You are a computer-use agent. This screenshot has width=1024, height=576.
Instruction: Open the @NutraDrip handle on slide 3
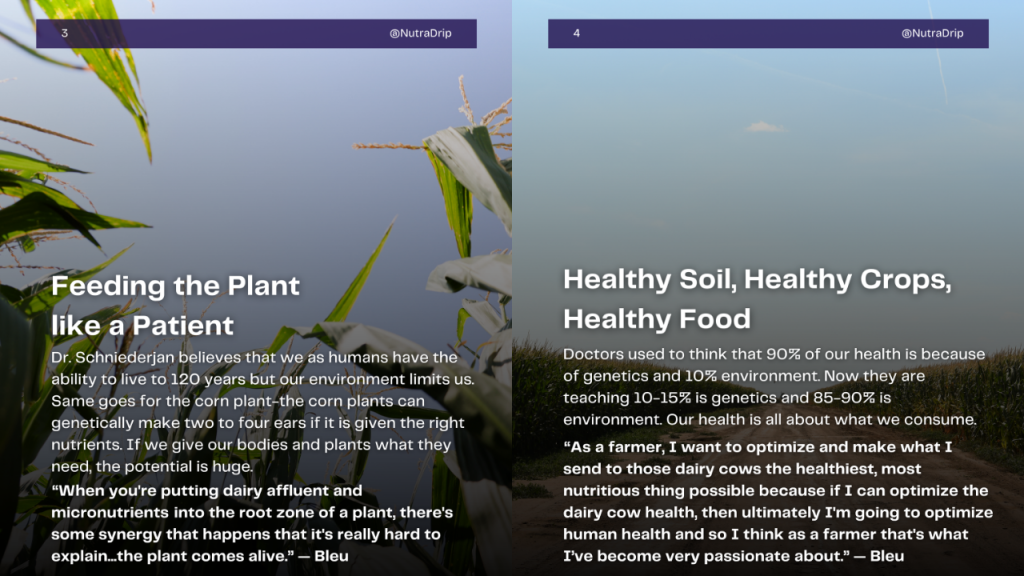tap(420, 34)
